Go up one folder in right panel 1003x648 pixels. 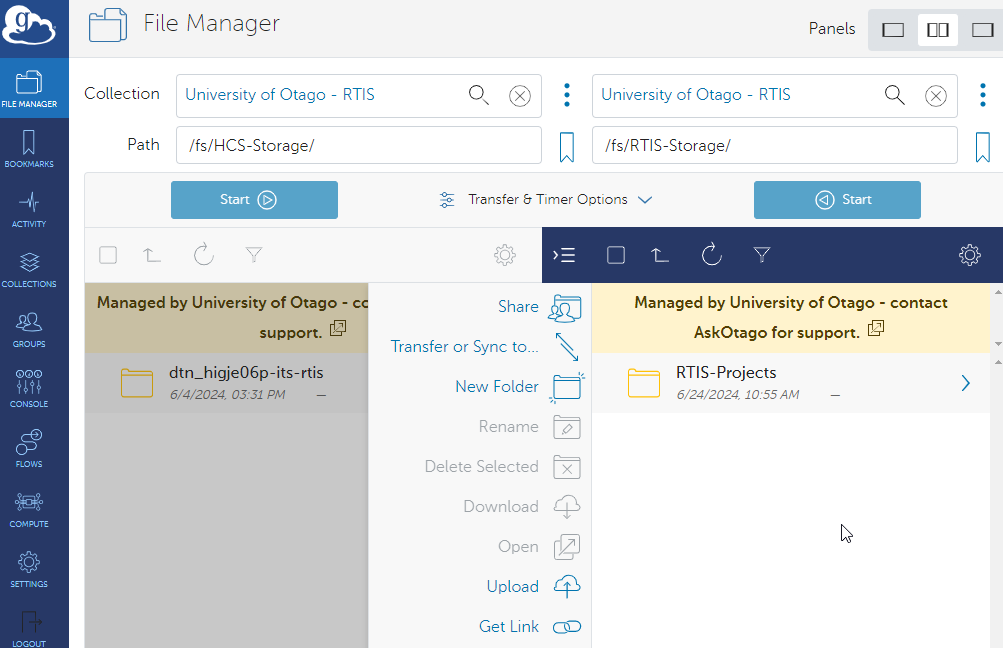660,255
